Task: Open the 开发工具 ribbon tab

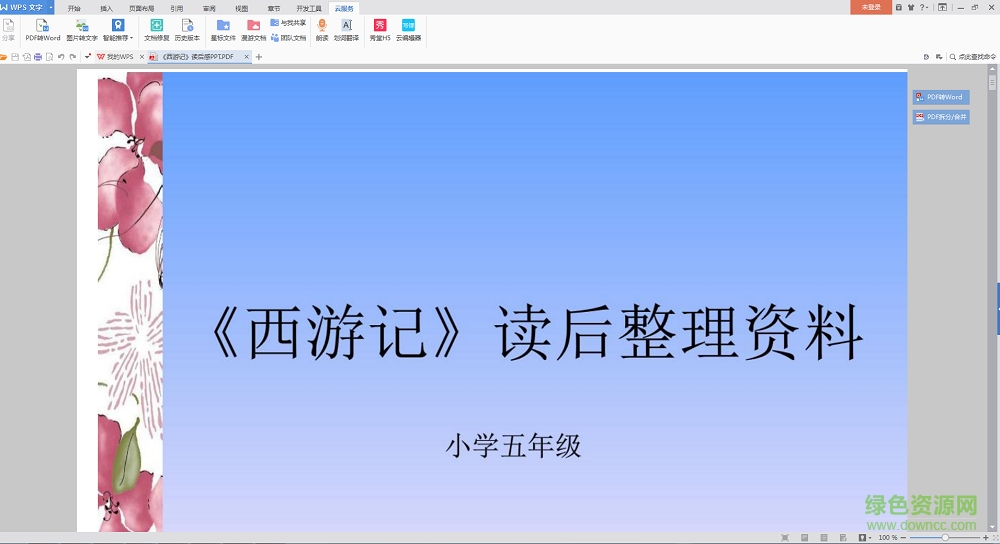Action: point(309,8)
